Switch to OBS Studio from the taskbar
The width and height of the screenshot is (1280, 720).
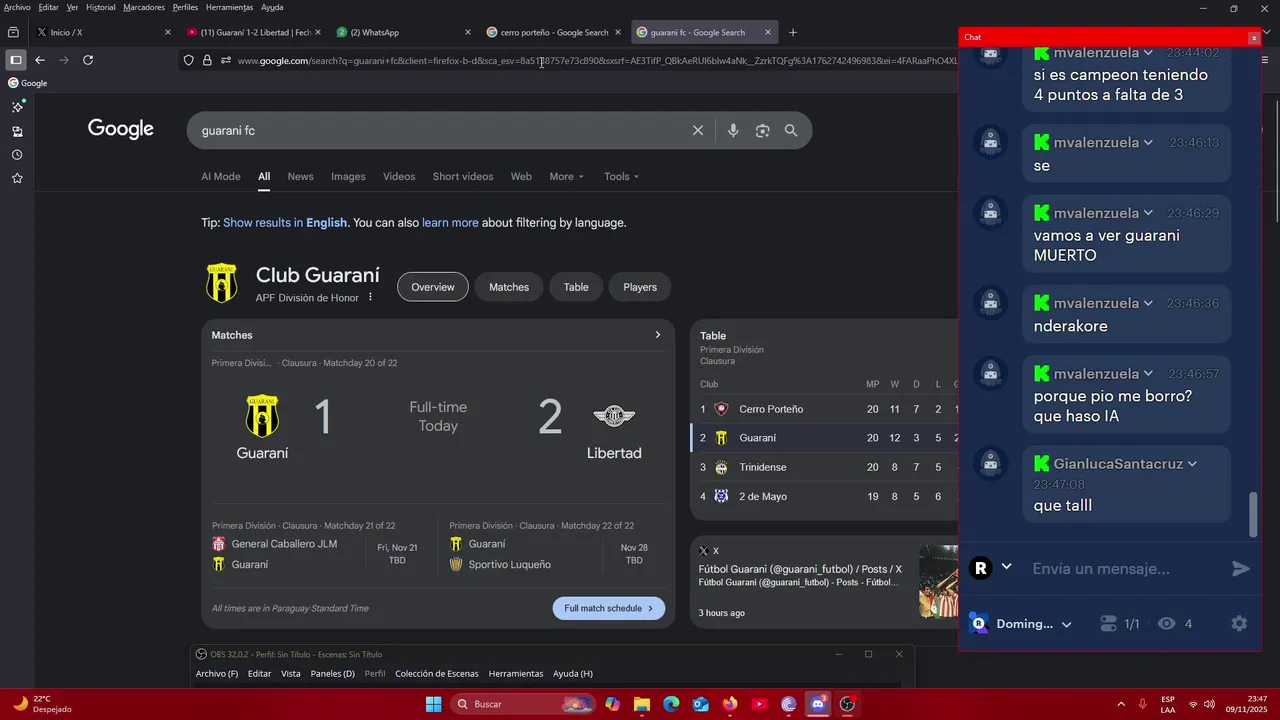(x=848, y=704)
